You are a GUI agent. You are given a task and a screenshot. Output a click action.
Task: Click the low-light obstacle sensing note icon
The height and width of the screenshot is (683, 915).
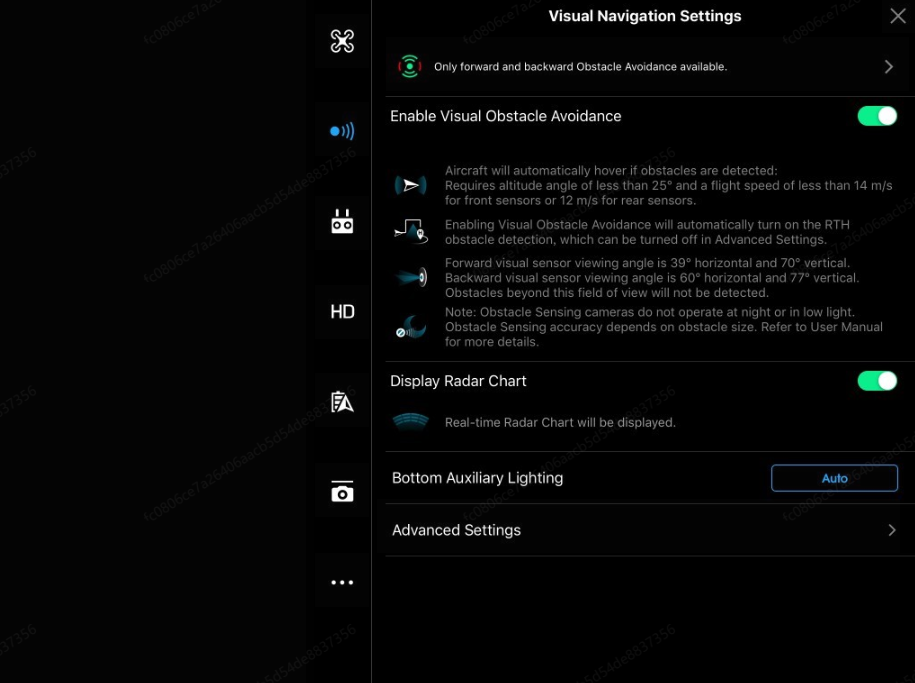pos(412,325)
